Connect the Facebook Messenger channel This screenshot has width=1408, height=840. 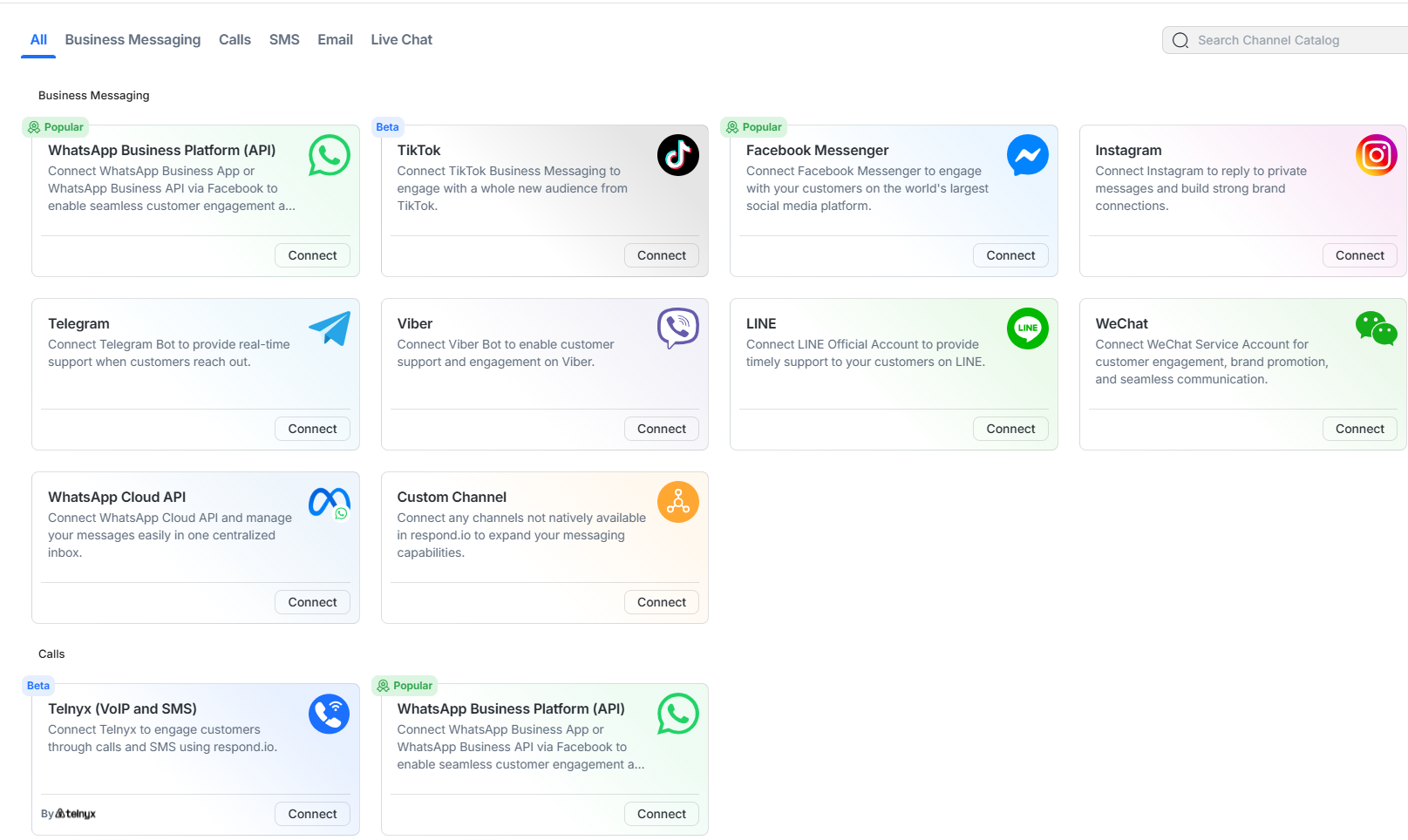pyautogui.click(x=1010, y=255)
